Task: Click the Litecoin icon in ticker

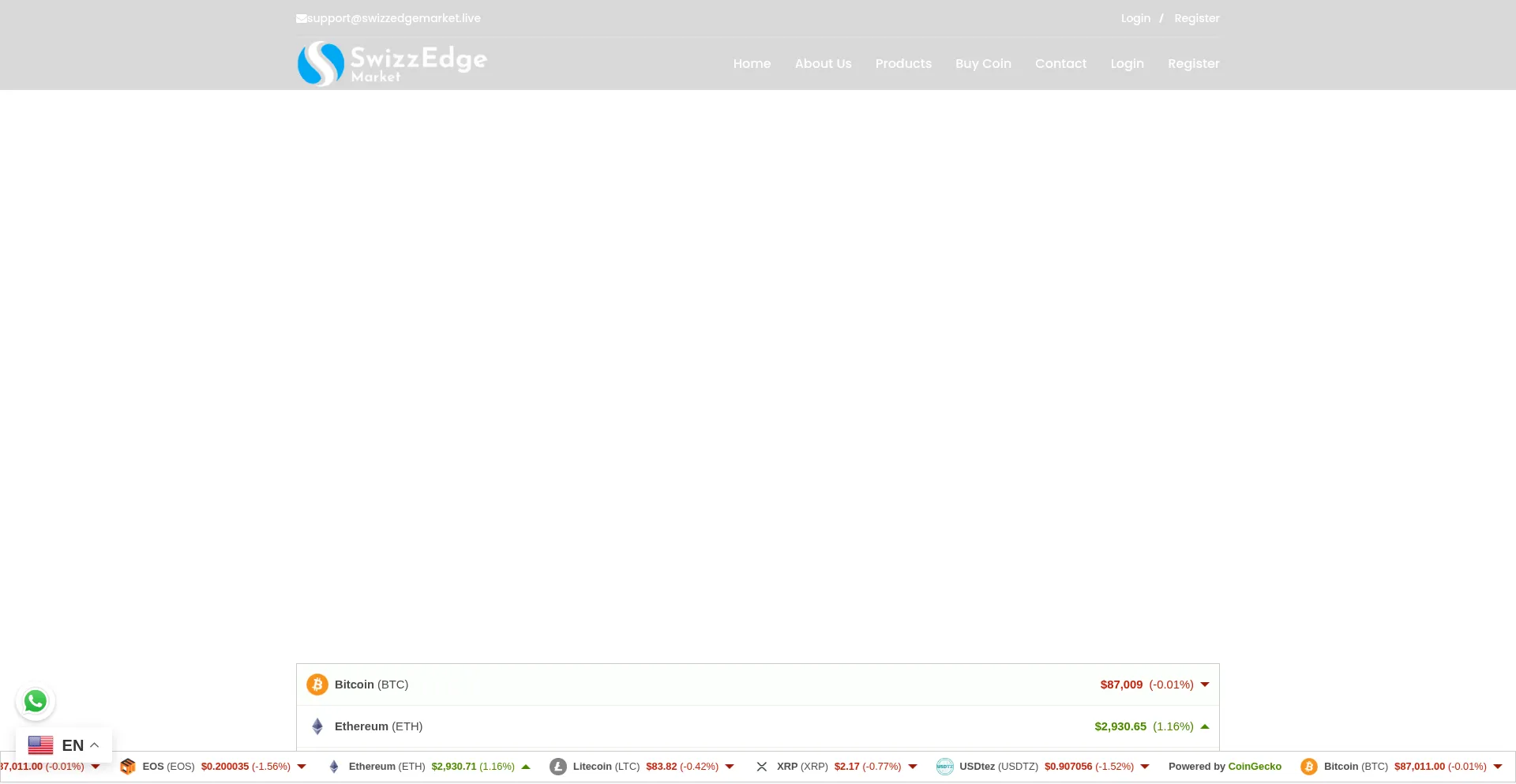Action: point(558,767)
